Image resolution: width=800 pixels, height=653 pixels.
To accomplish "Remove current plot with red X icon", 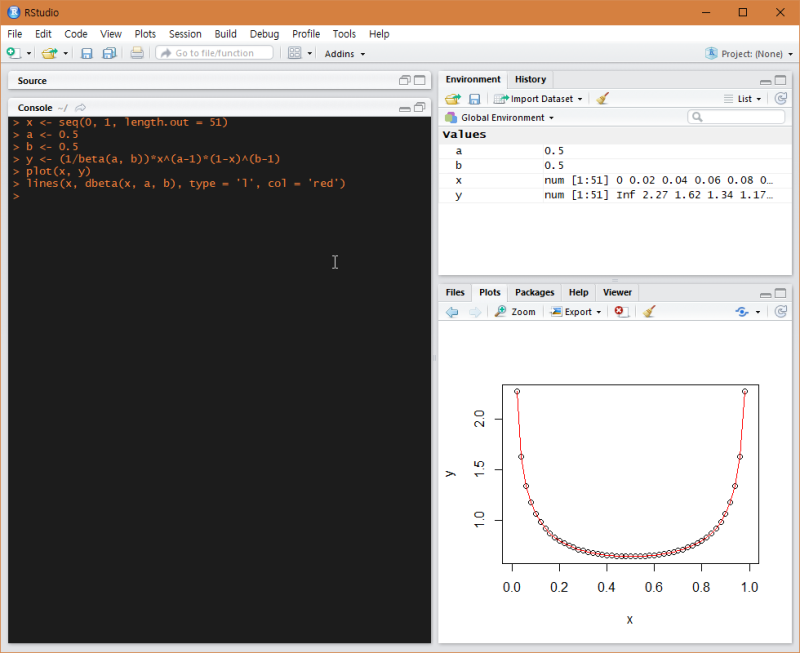I will (621, 312).
